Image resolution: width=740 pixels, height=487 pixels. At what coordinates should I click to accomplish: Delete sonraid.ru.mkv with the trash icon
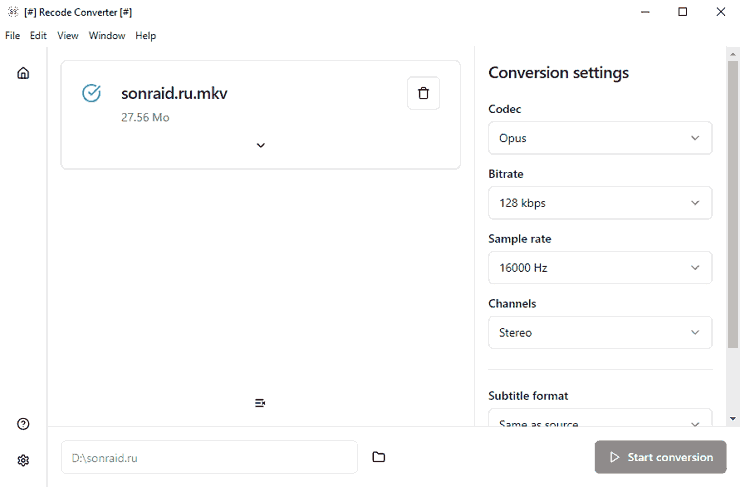click(423, 93)
